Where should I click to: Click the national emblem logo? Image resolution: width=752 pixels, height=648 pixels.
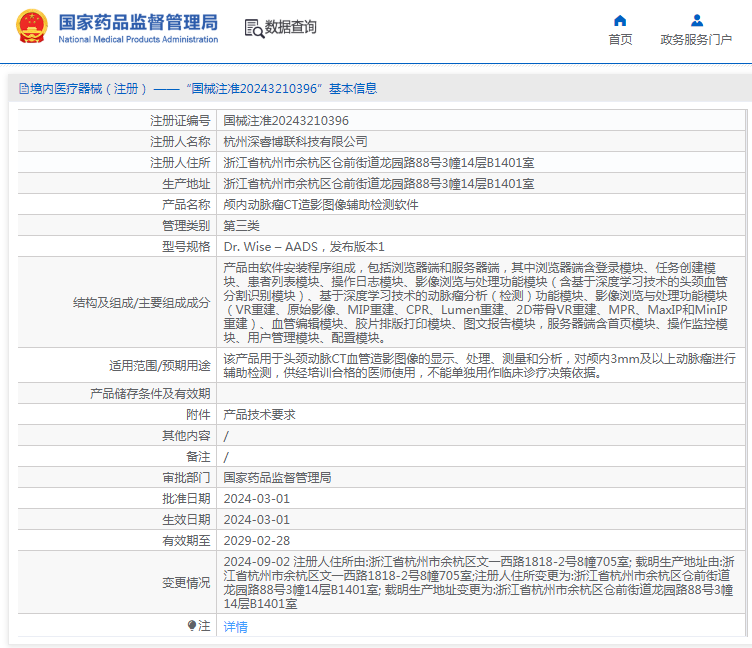coord(32,27)
